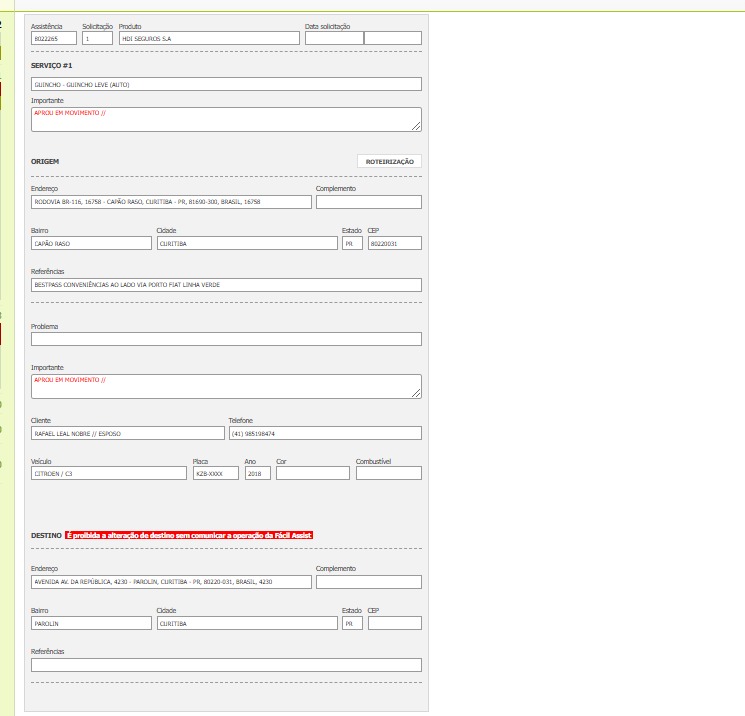Click the Assistência field with 8022265
This screenshot has height=716, width=745.
[54, 38]
